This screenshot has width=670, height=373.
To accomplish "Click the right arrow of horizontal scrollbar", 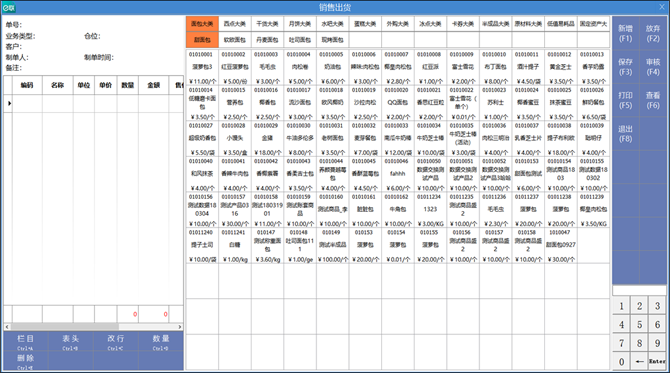I will pyautogui.click(x=180, y=327).
